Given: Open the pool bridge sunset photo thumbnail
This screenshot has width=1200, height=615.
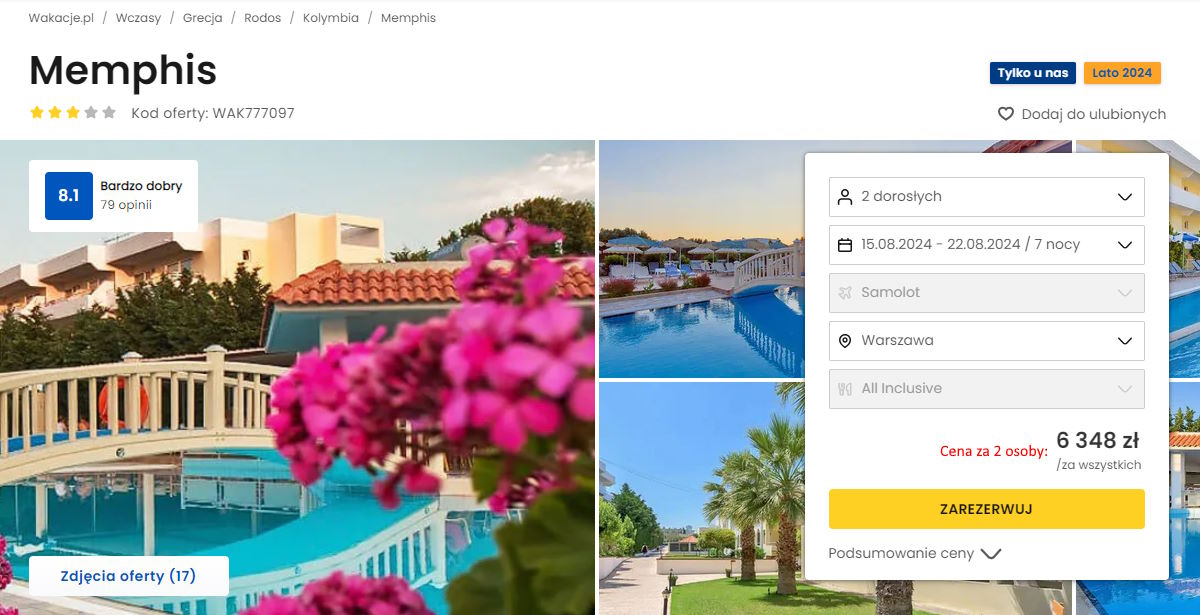Looking at the screenshot, I should coord(702,259).
